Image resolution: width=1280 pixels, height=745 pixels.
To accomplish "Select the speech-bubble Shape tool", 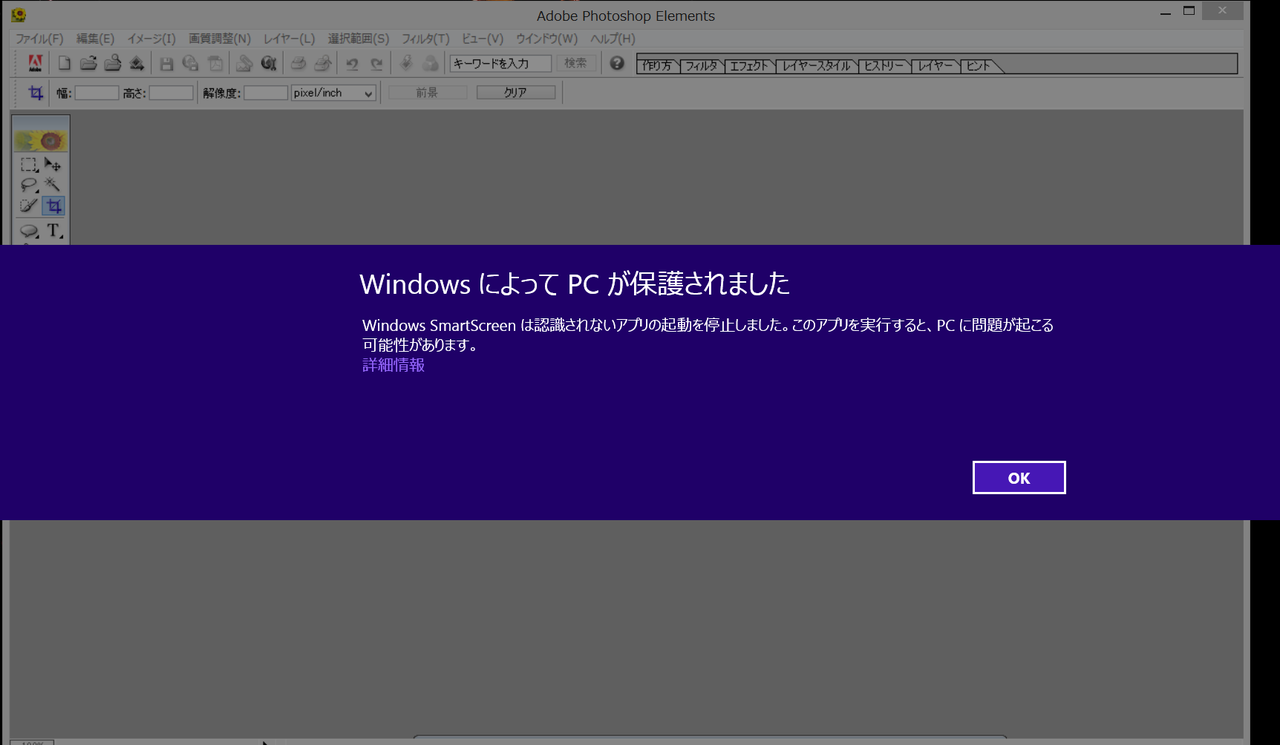I will 29,231.
